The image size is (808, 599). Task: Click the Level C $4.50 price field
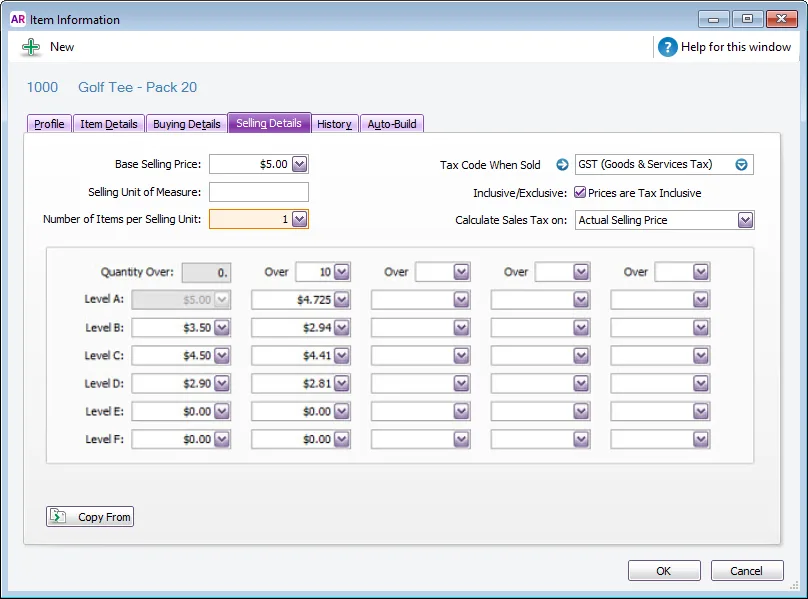pos(173,355)
